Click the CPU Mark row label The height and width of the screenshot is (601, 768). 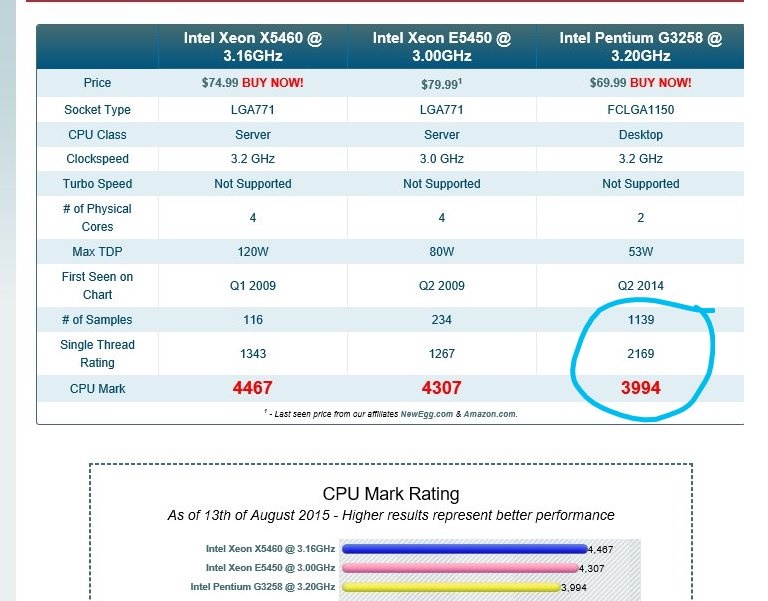[x=97, y=389]
